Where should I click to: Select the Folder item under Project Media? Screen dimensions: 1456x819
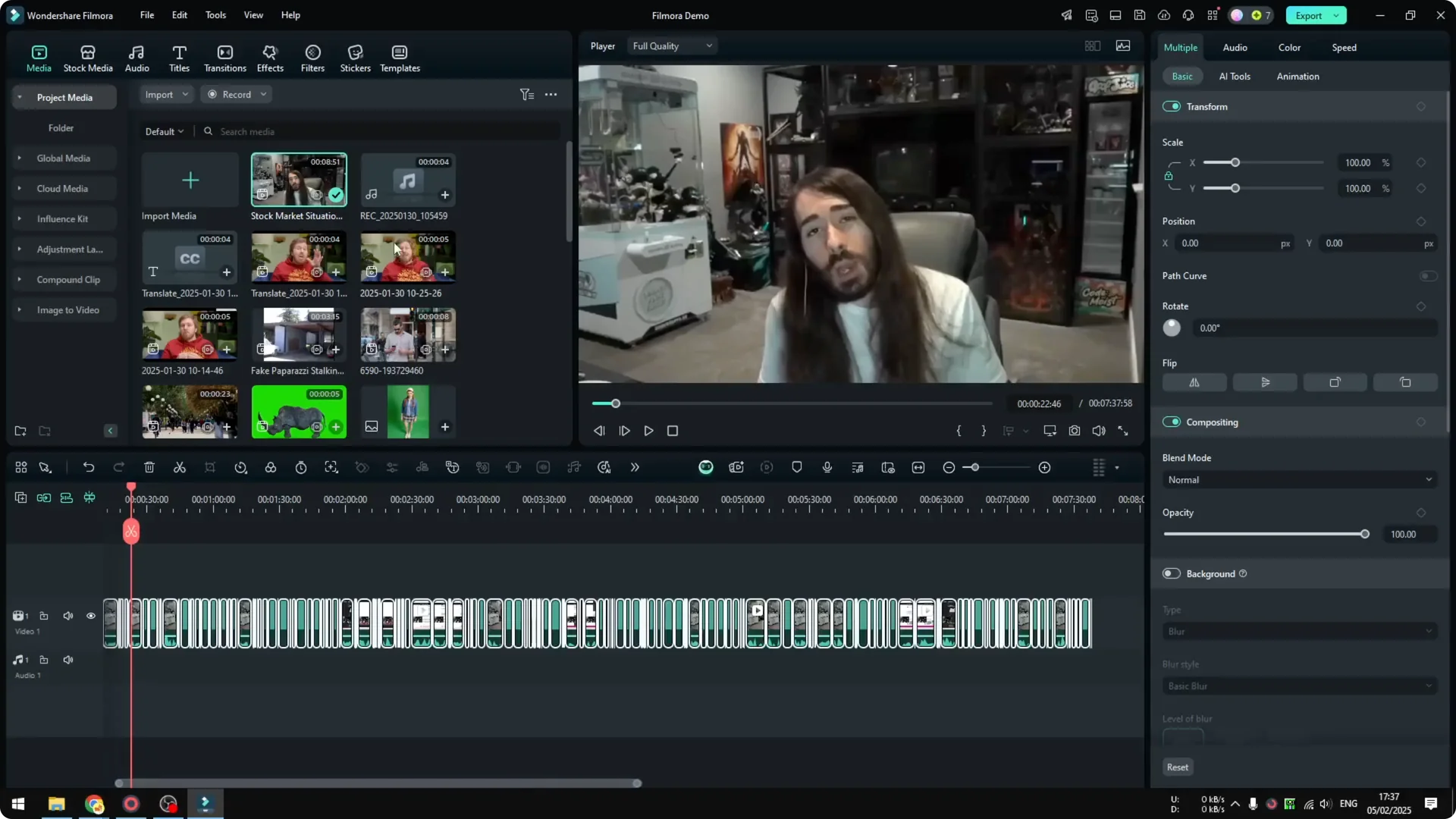tap(61, 128)
